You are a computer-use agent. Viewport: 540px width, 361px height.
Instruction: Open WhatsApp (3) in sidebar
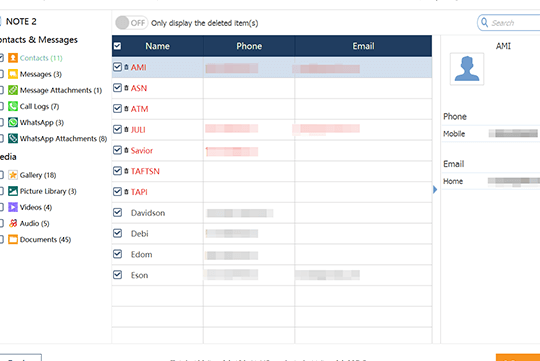[42, 123]
